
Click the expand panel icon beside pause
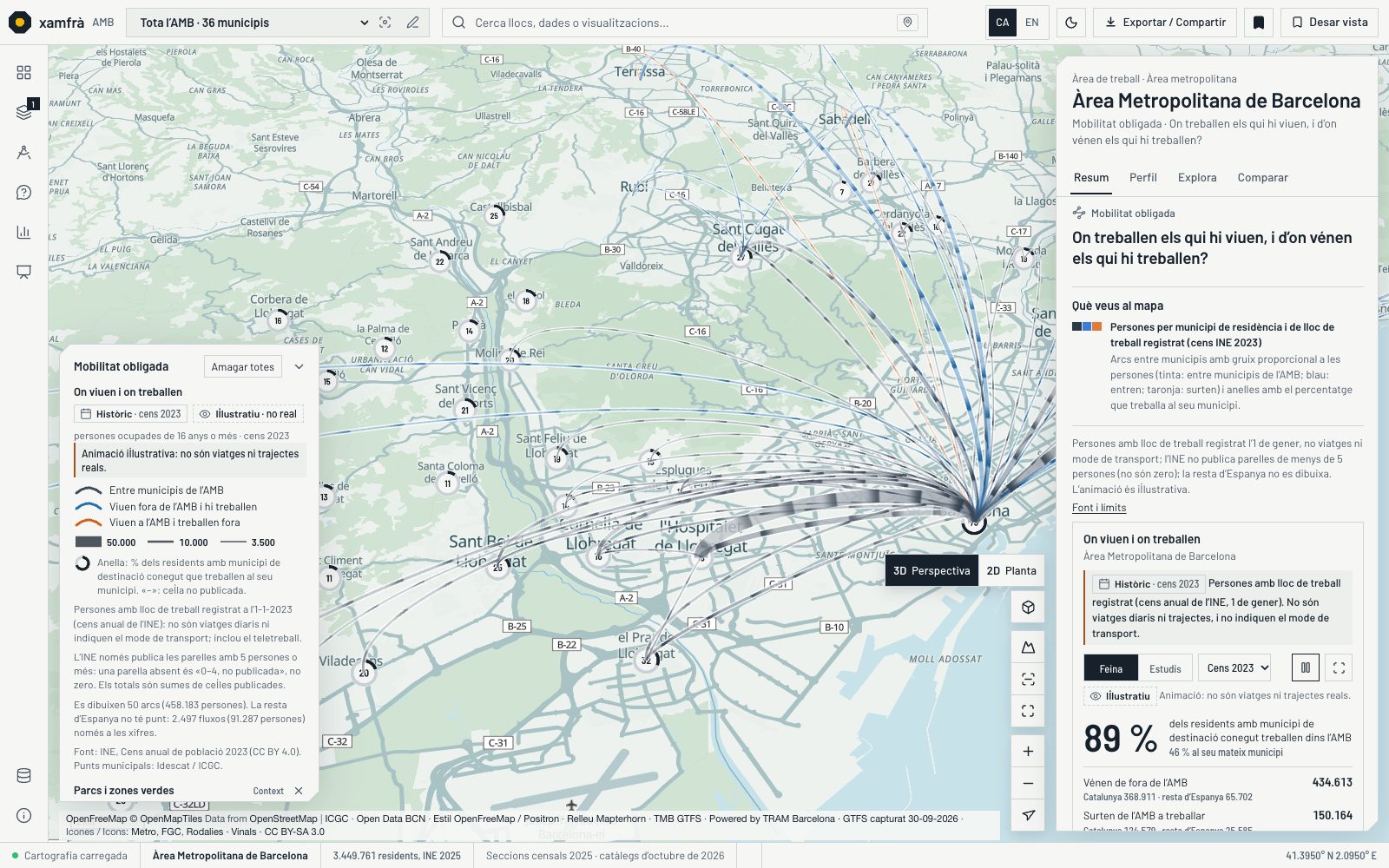point(1339,668)
